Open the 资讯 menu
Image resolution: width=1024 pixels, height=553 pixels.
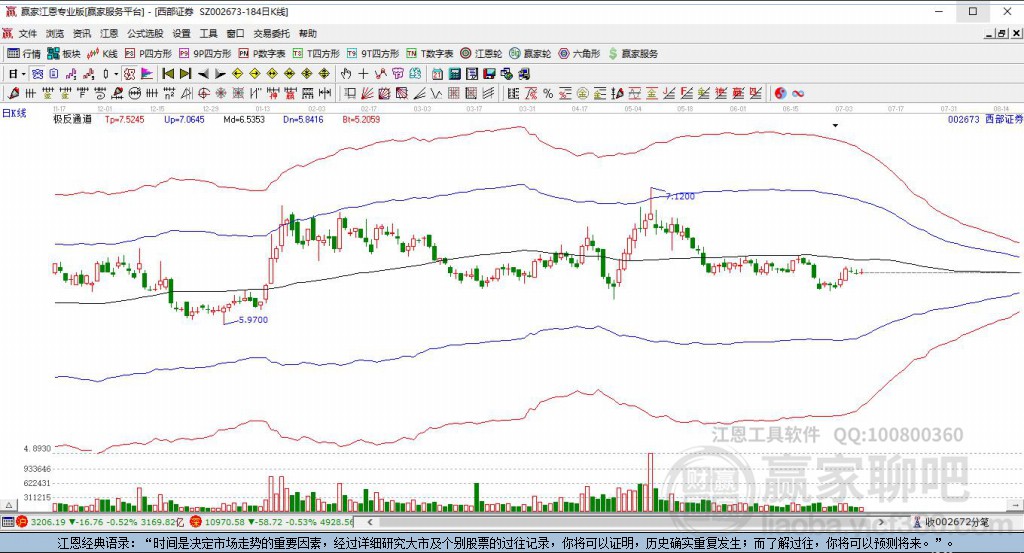click(82, 33)
